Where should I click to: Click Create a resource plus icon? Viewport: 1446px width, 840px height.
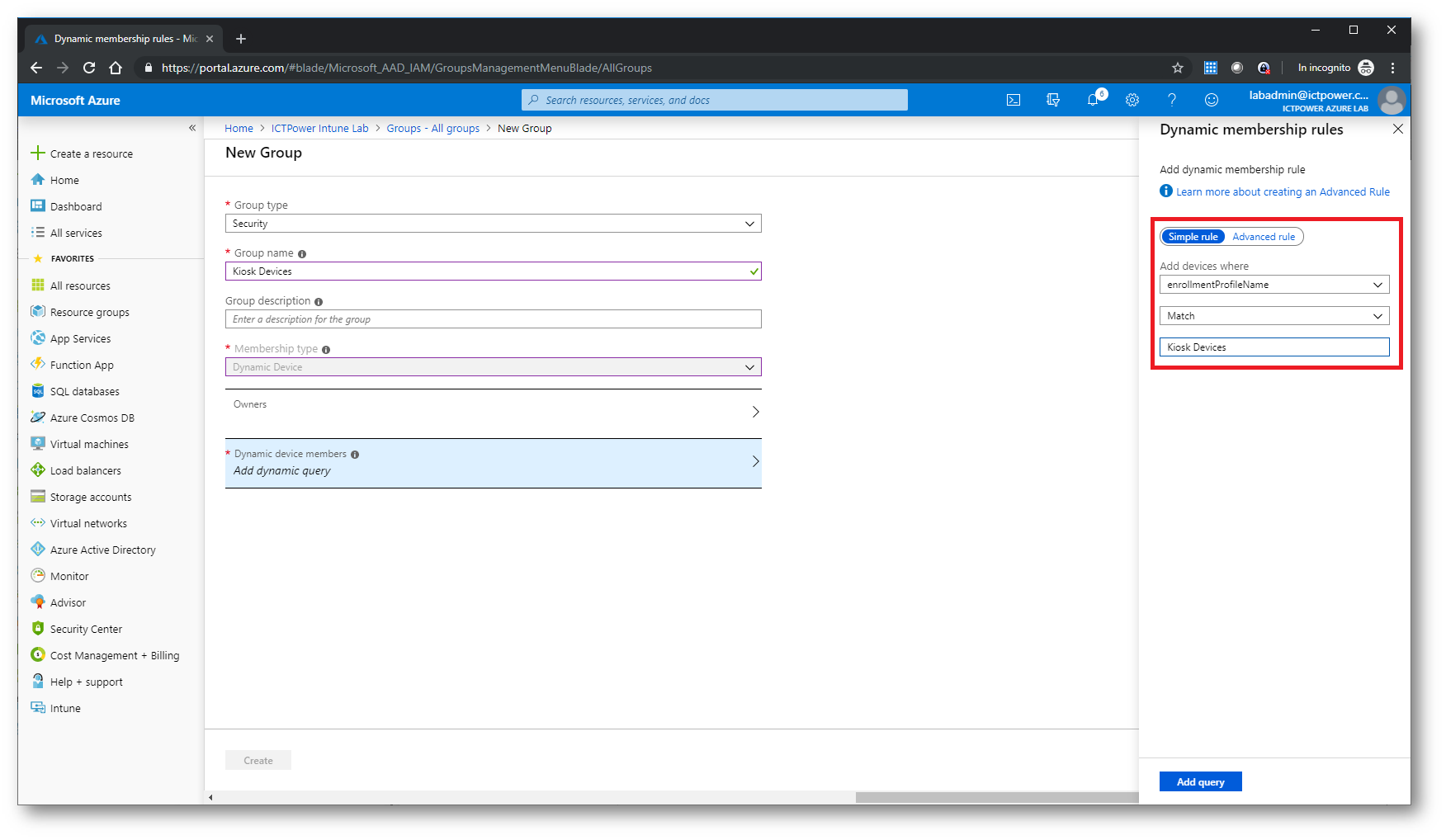point(37,153)
